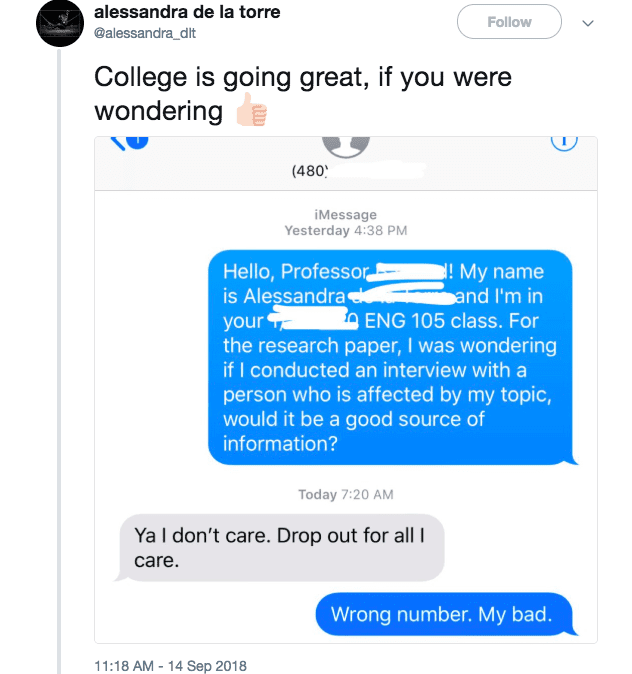Click the vertical thread line under avatar

(x=59, y=361)
